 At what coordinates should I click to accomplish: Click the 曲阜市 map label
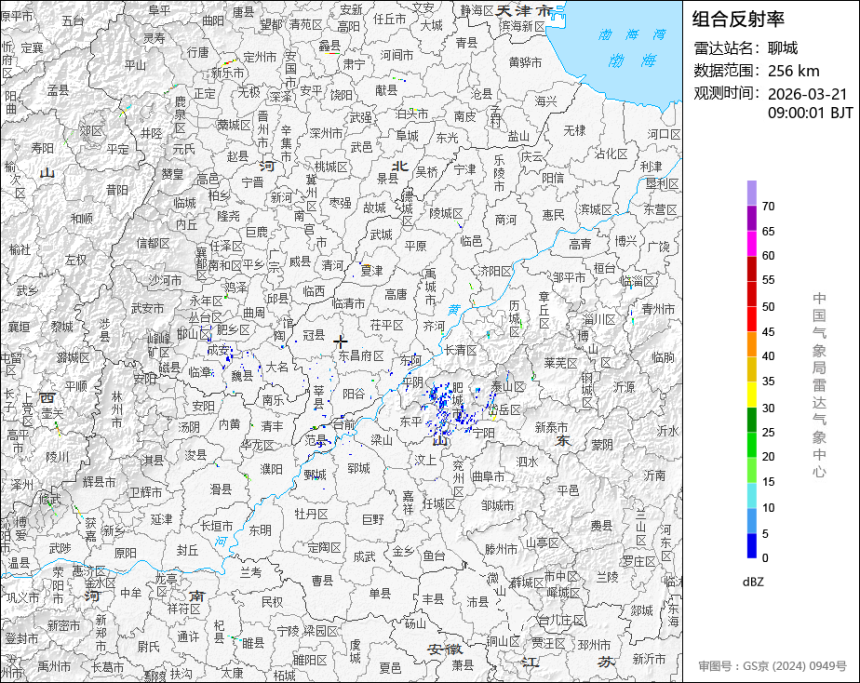point(488,476)
